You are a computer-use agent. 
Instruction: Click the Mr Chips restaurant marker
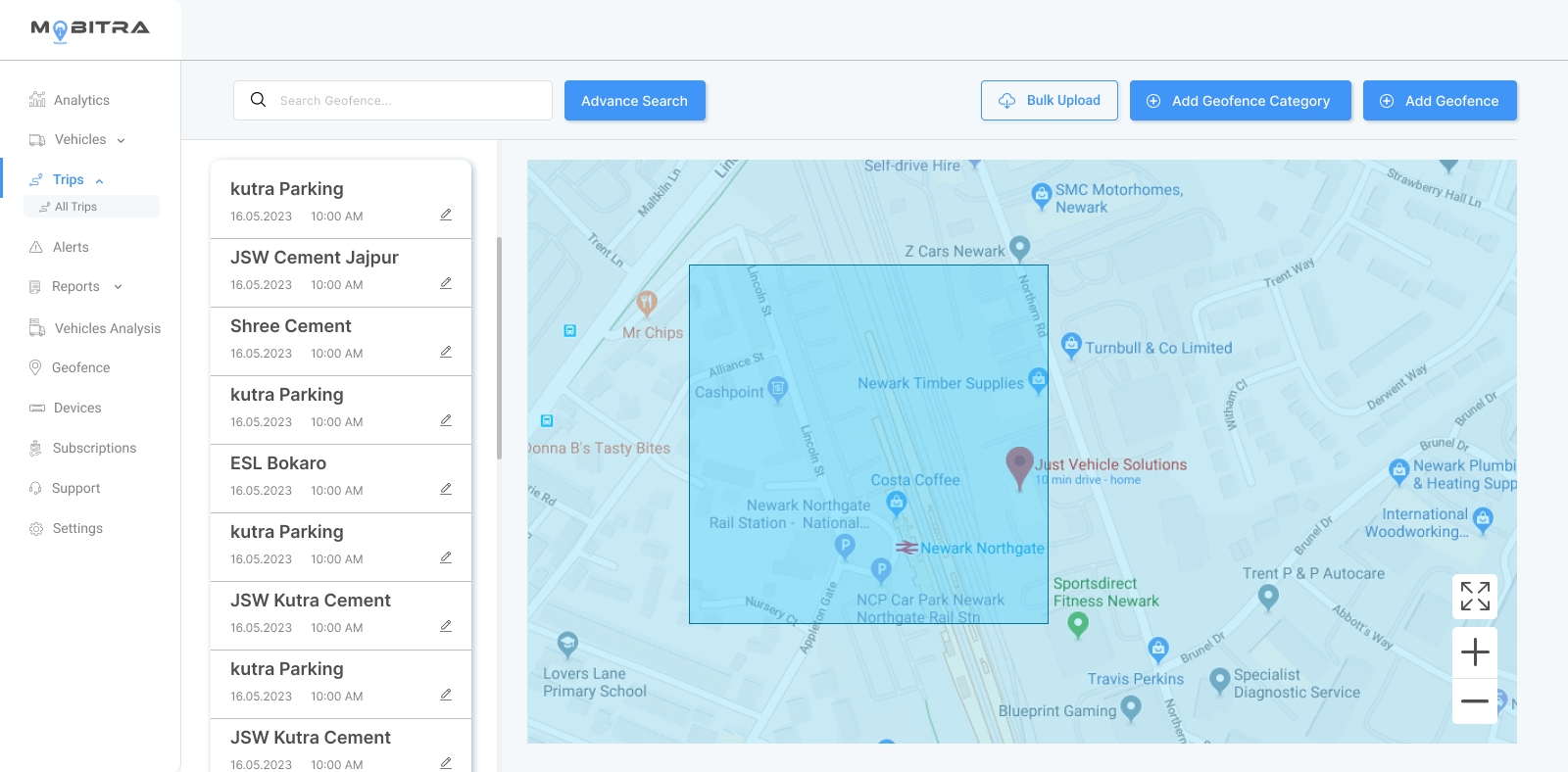[x=647, y=304]
